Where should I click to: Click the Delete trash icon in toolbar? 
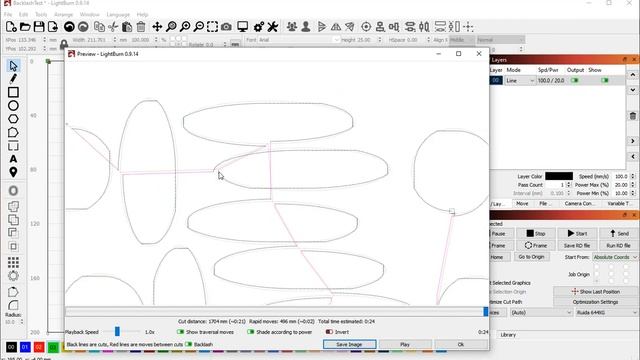point(141,27)
